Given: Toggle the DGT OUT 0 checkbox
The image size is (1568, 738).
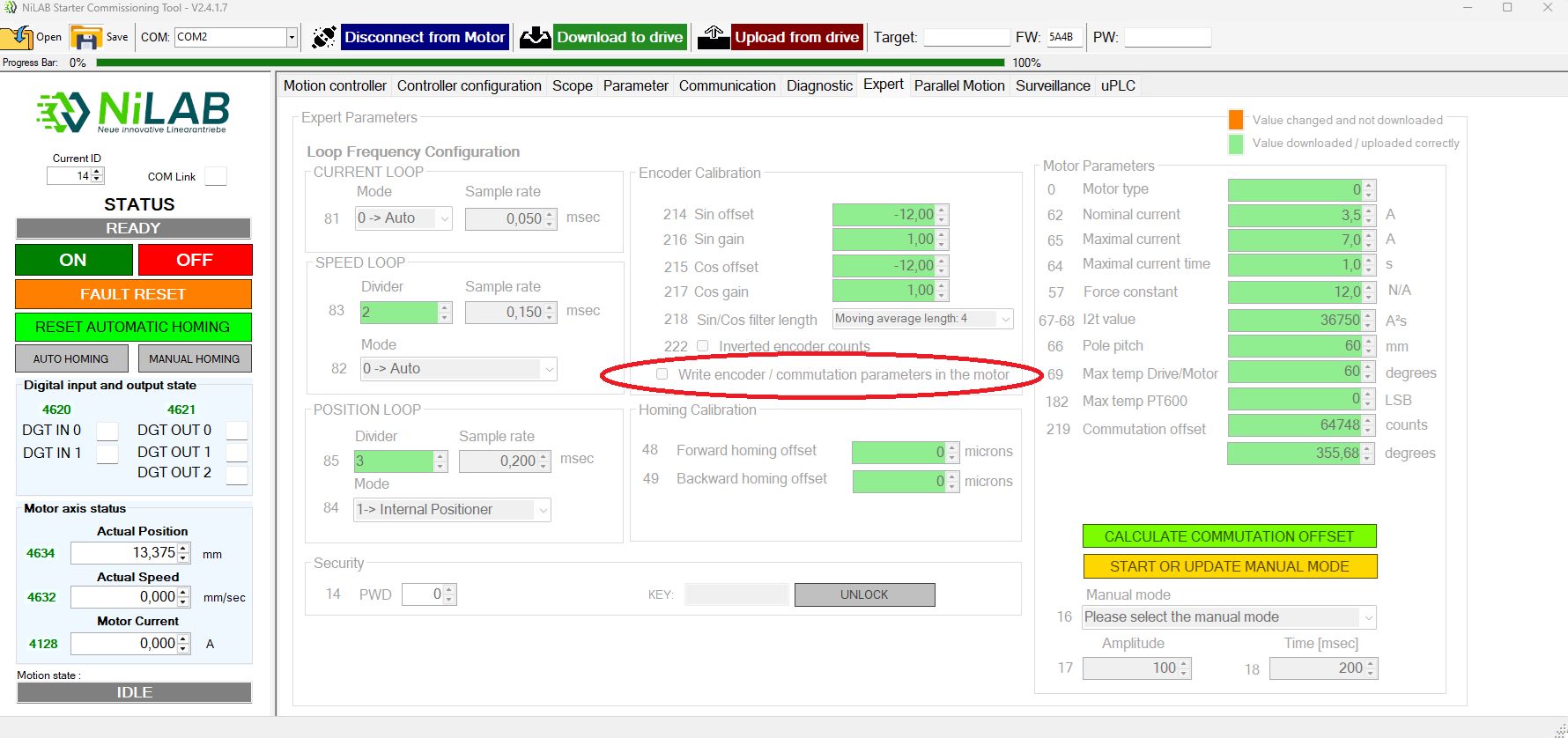Looking at the screenshot, I should 236,431.
